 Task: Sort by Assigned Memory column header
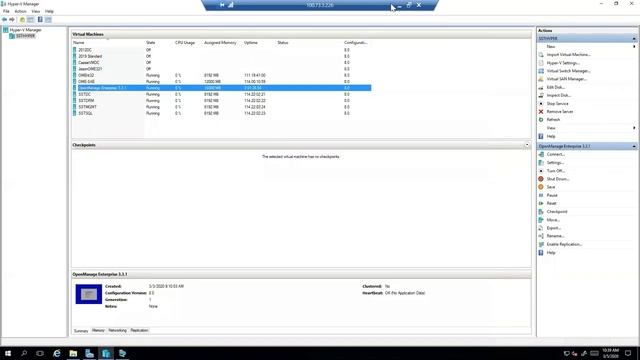coord(220,42)
